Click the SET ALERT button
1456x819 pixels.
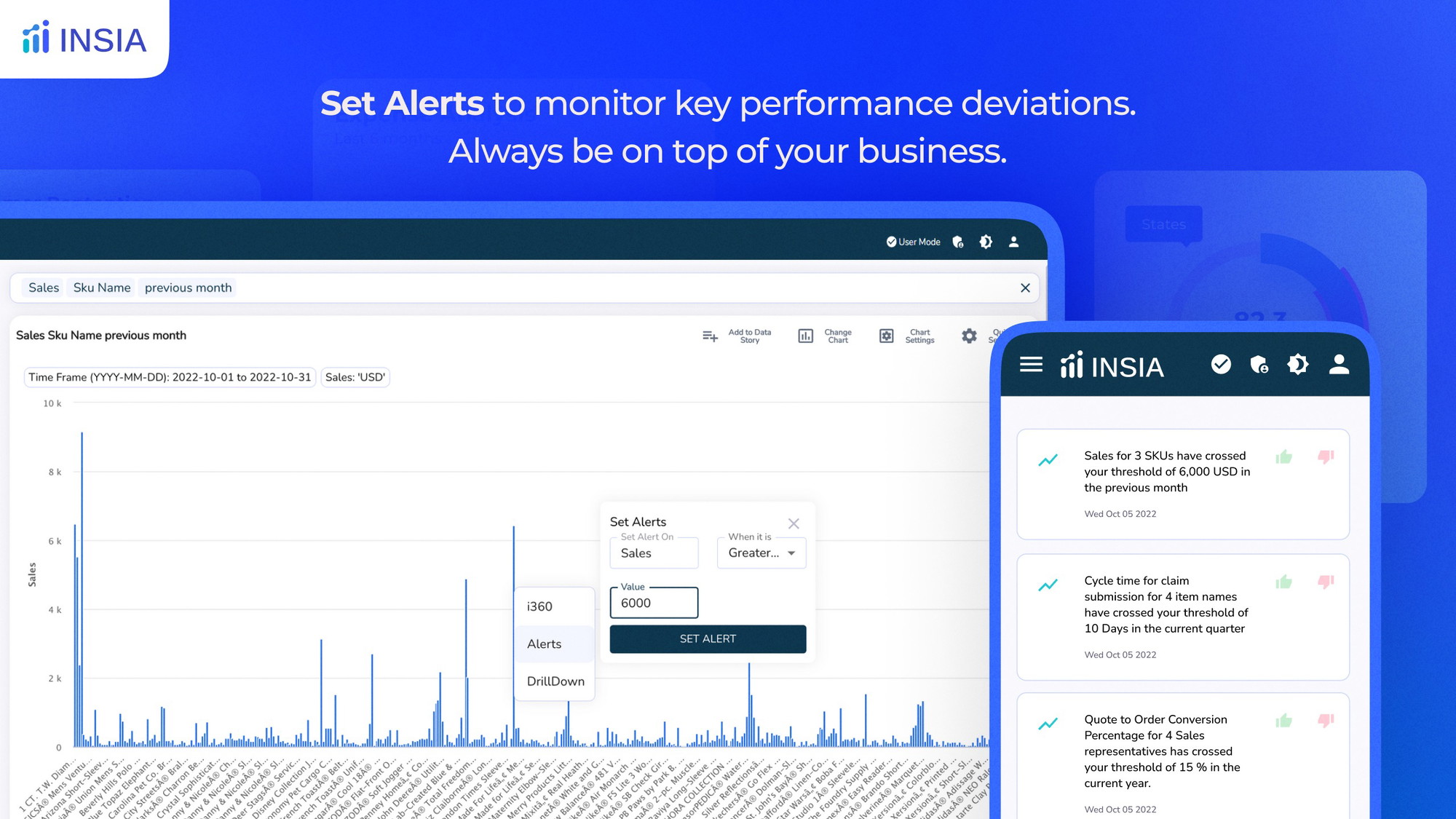pos(707,639)
